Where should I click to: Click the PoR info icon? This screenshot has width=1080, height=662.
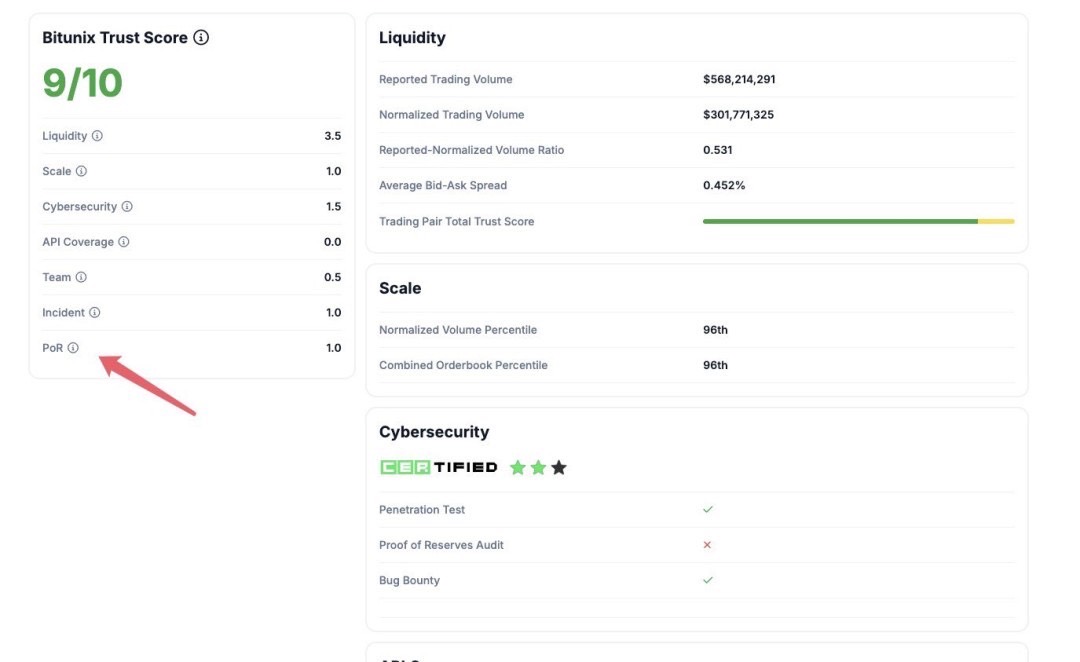coord(73,348)
